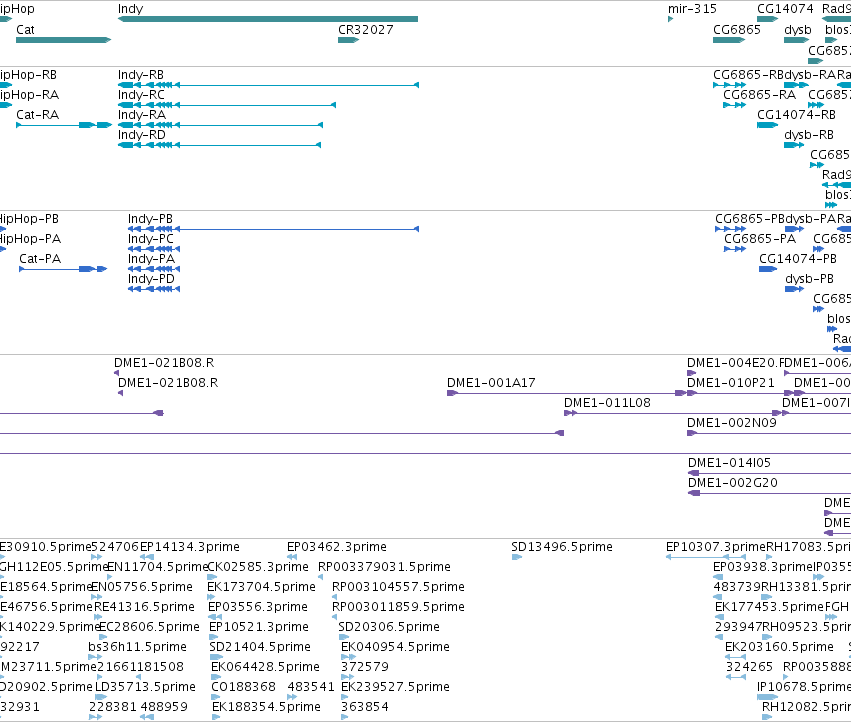Click the Indy-RA transcript label
The image size is (851, 722).
pyautogui.click(x=142, y=115)
